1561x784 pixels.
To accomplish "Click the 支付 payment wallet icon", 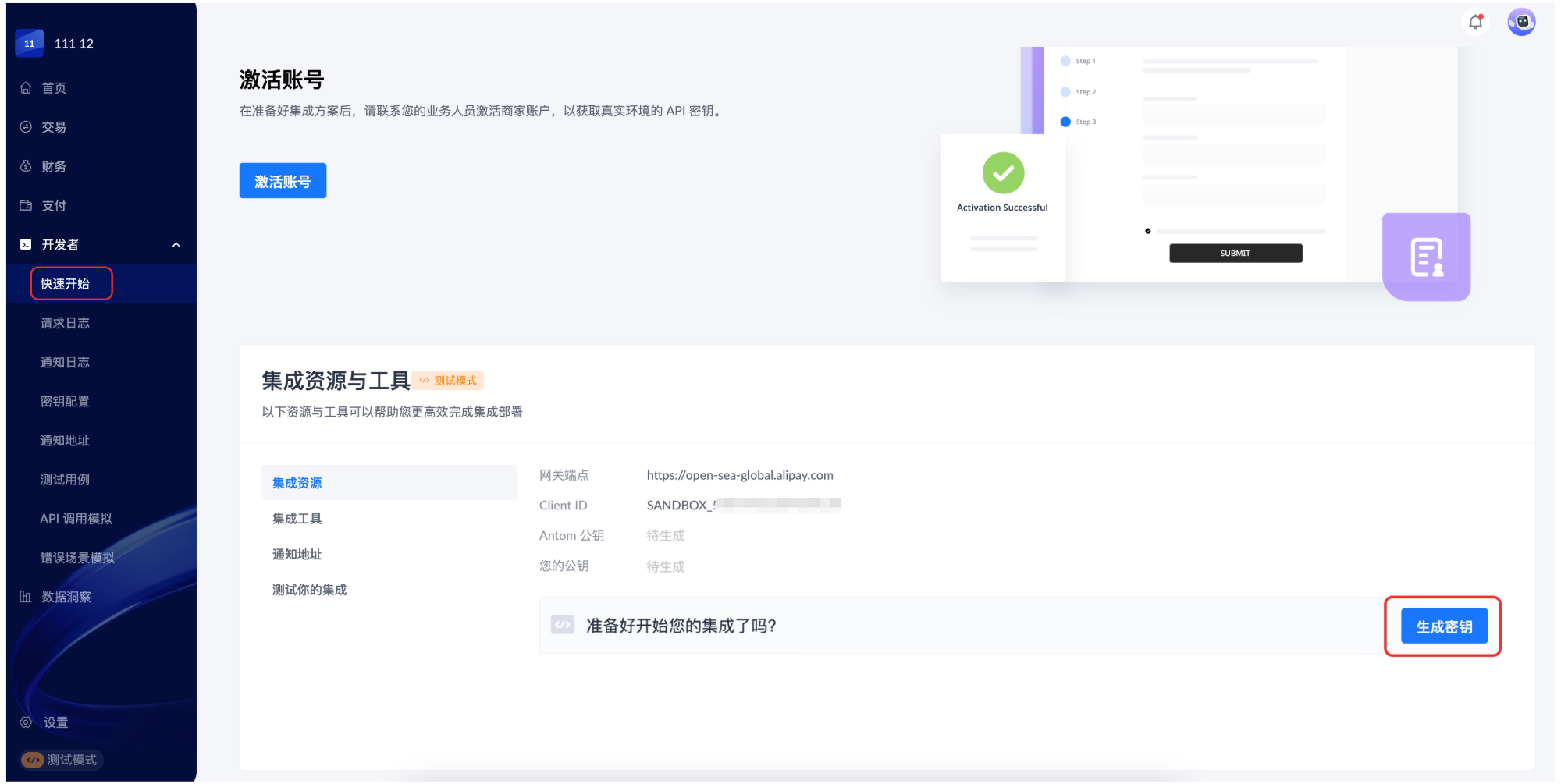I will pos(26,205).
